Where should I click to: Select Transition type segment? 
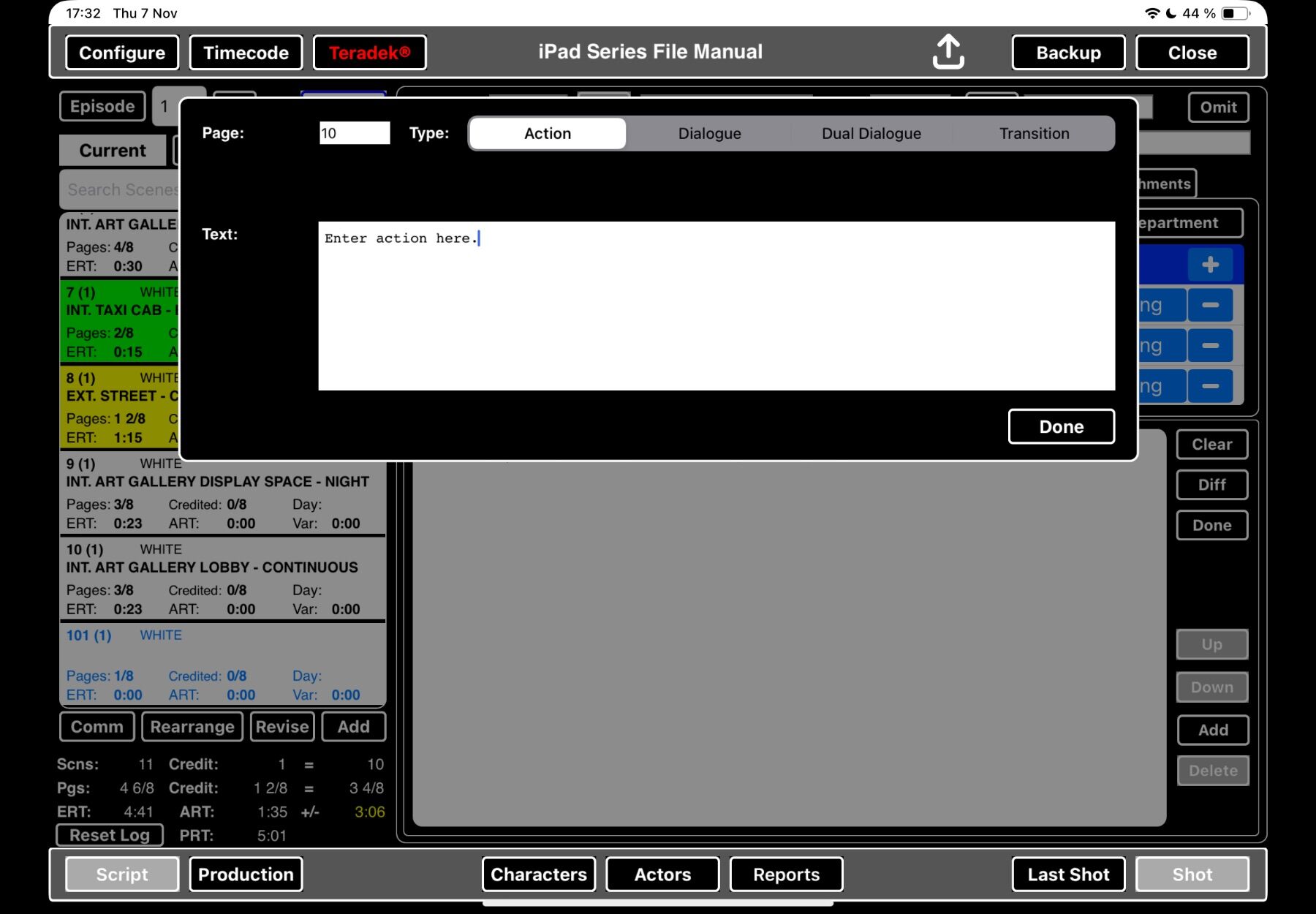(x=1034, y=133)
